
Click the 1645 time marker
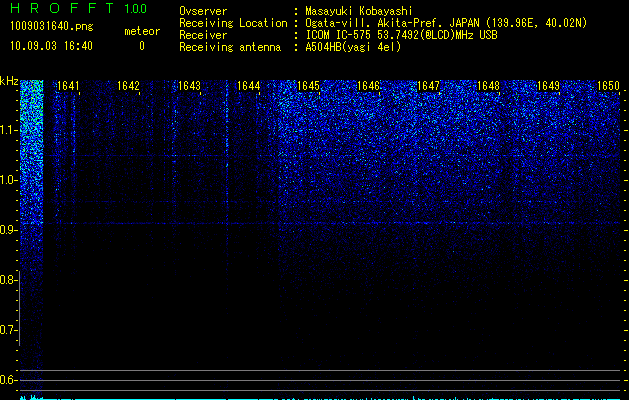click(x=308, y=85)
